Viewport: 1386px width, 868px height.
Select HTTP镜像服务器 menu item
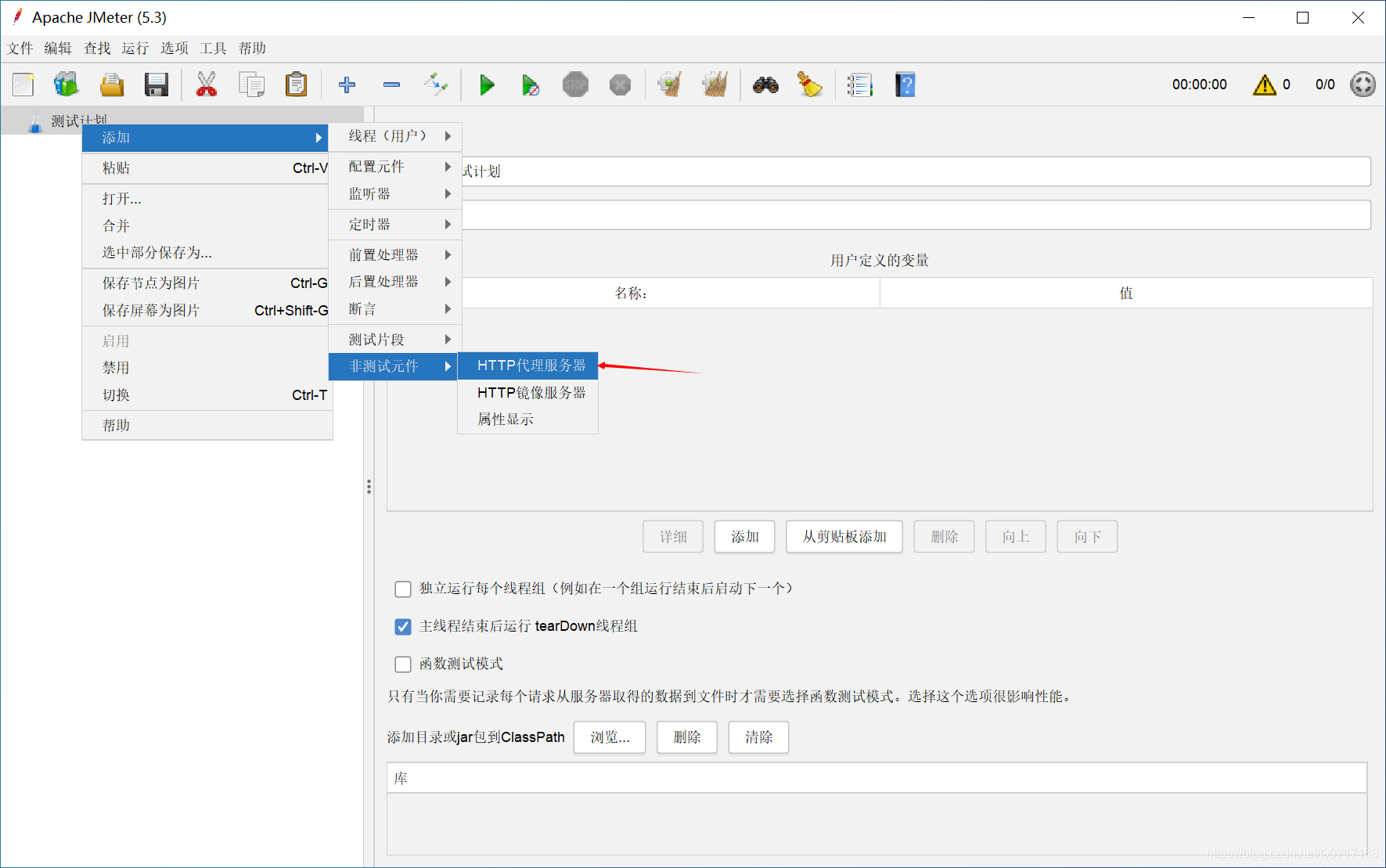pos(528,393)
